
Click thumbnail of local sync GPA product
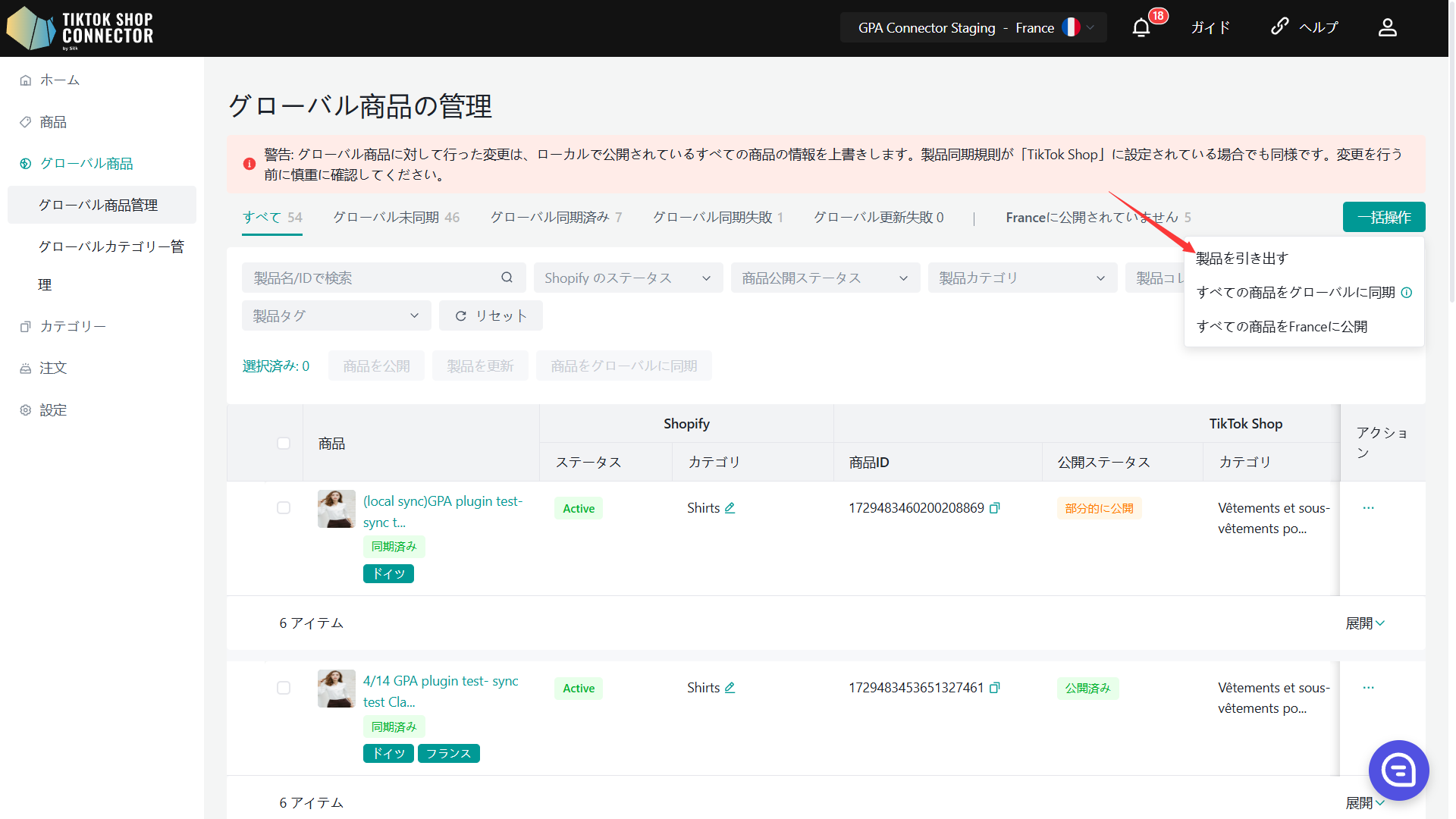pos(336,509)
